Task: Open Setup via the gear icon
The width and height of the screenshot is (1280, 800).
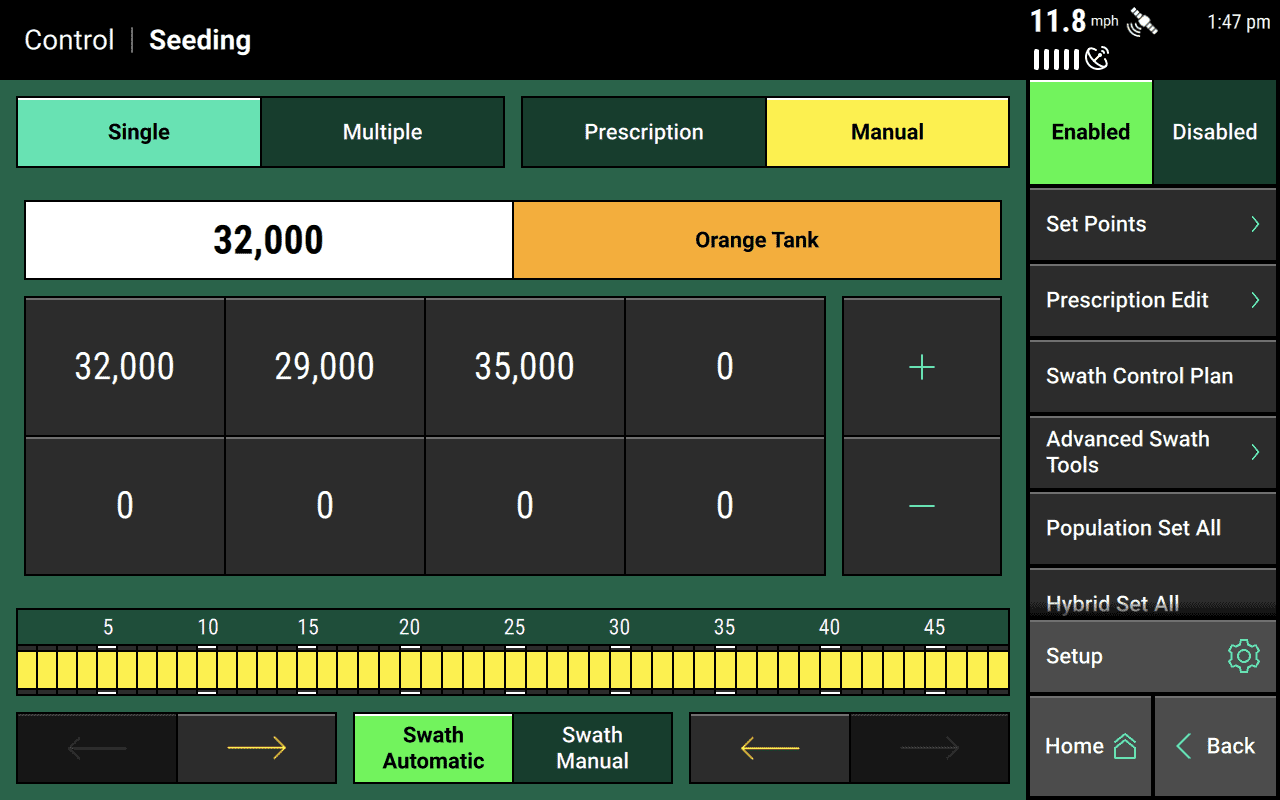Action: point(1242,656)
